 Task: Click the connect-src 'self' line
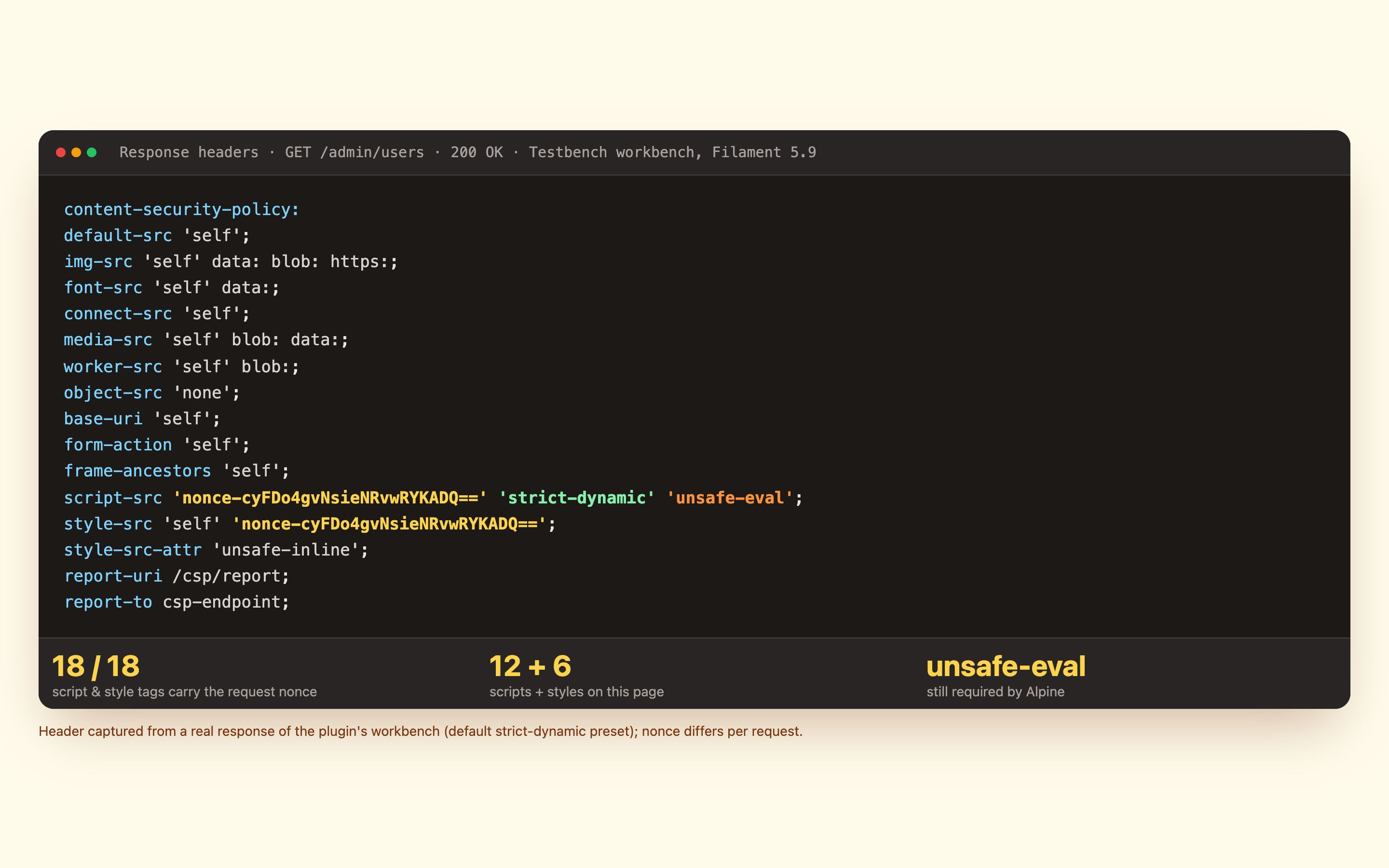click(x=157, y=314)
